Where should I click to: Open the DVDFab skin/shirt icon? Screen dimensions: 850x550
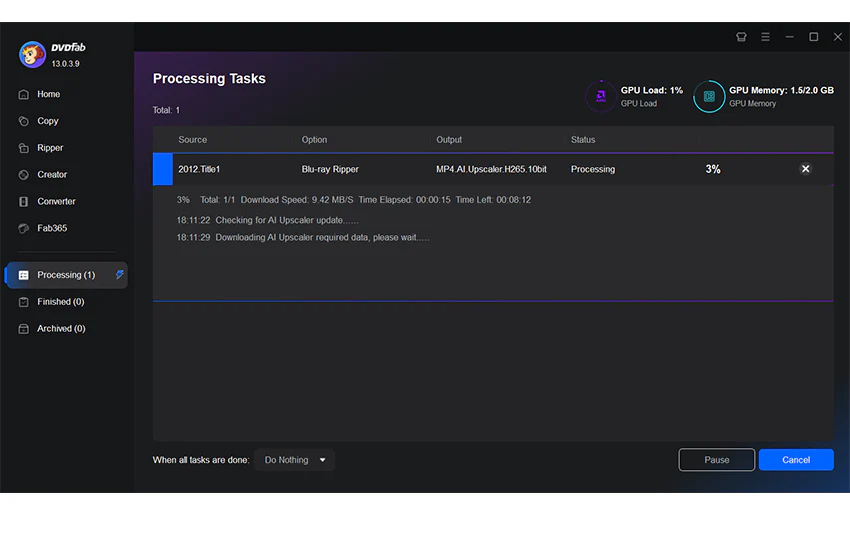741,37
